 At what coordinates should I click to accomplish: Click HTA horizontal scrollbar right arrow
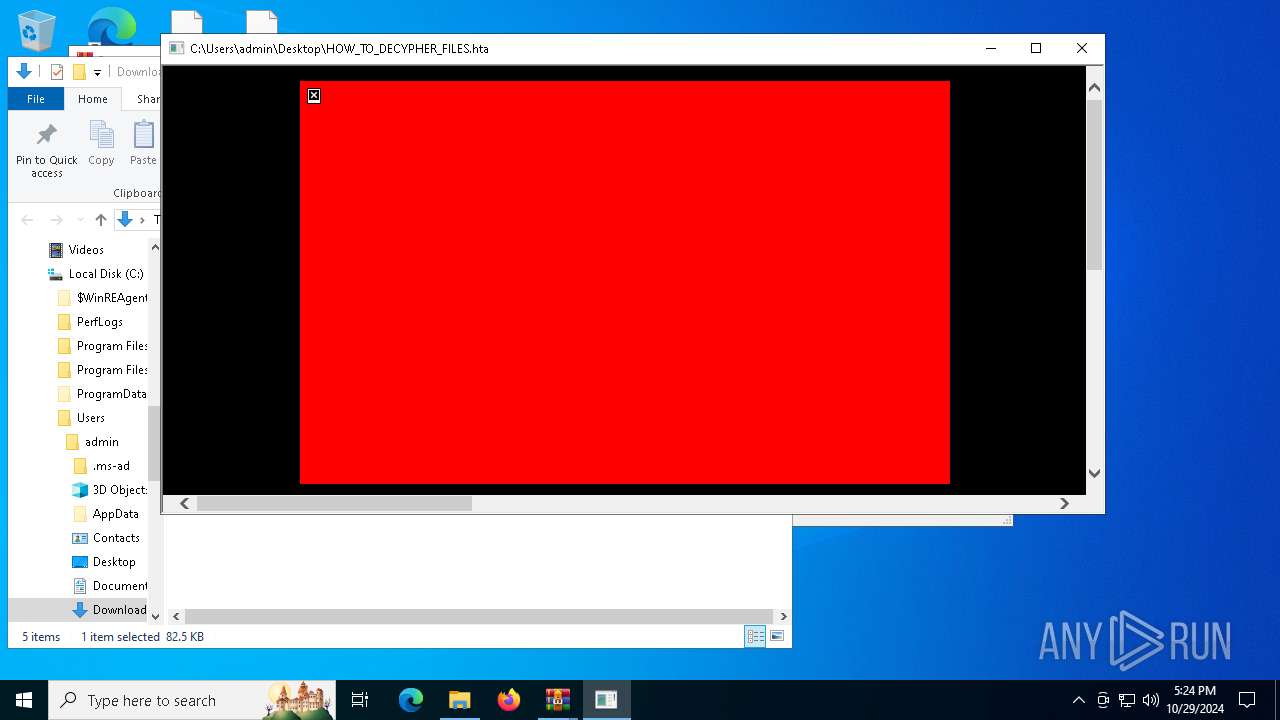click(1064, 504)
